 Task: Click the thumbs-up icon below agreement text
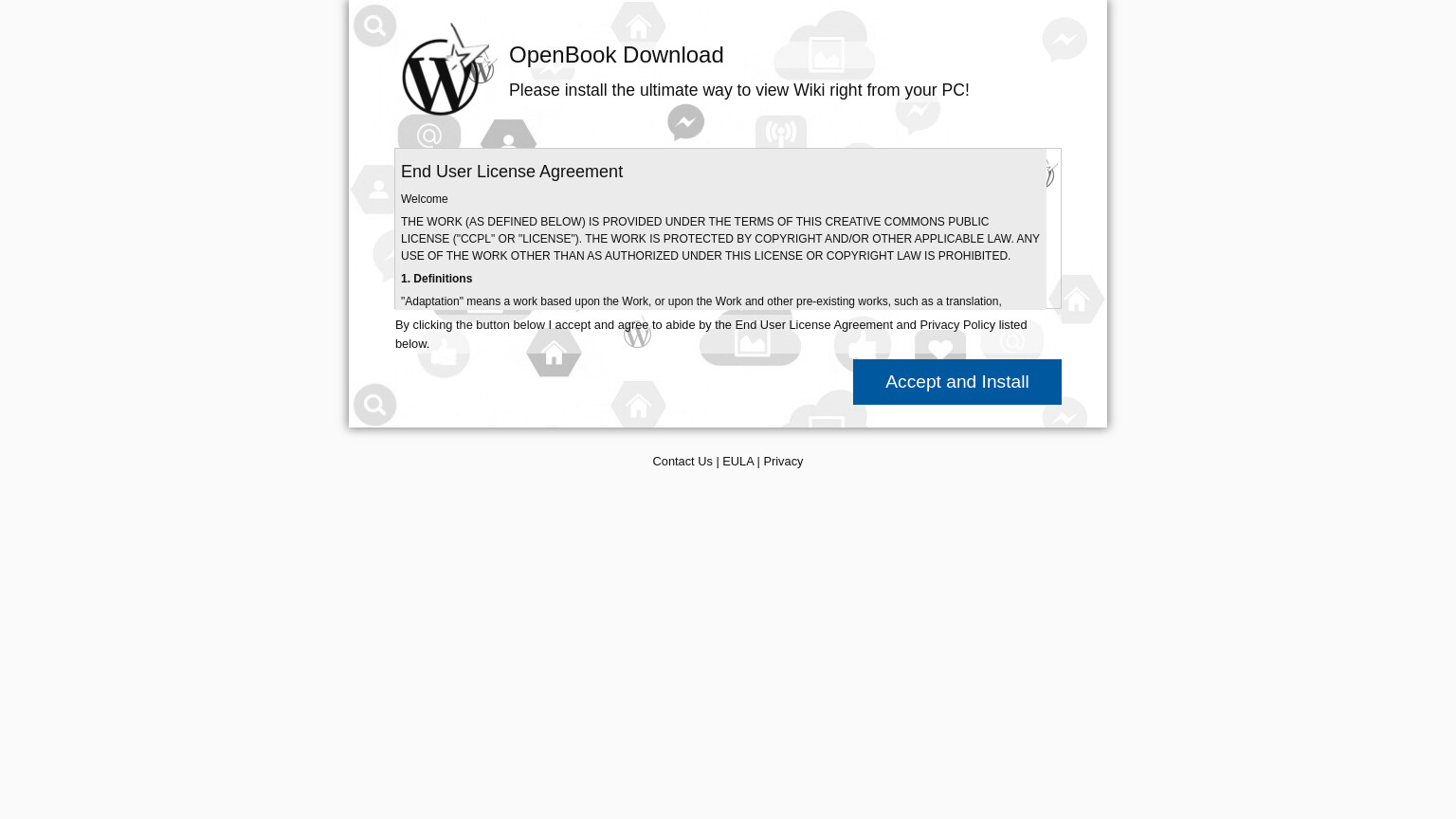pyautogui.click(x=444, y=354)
